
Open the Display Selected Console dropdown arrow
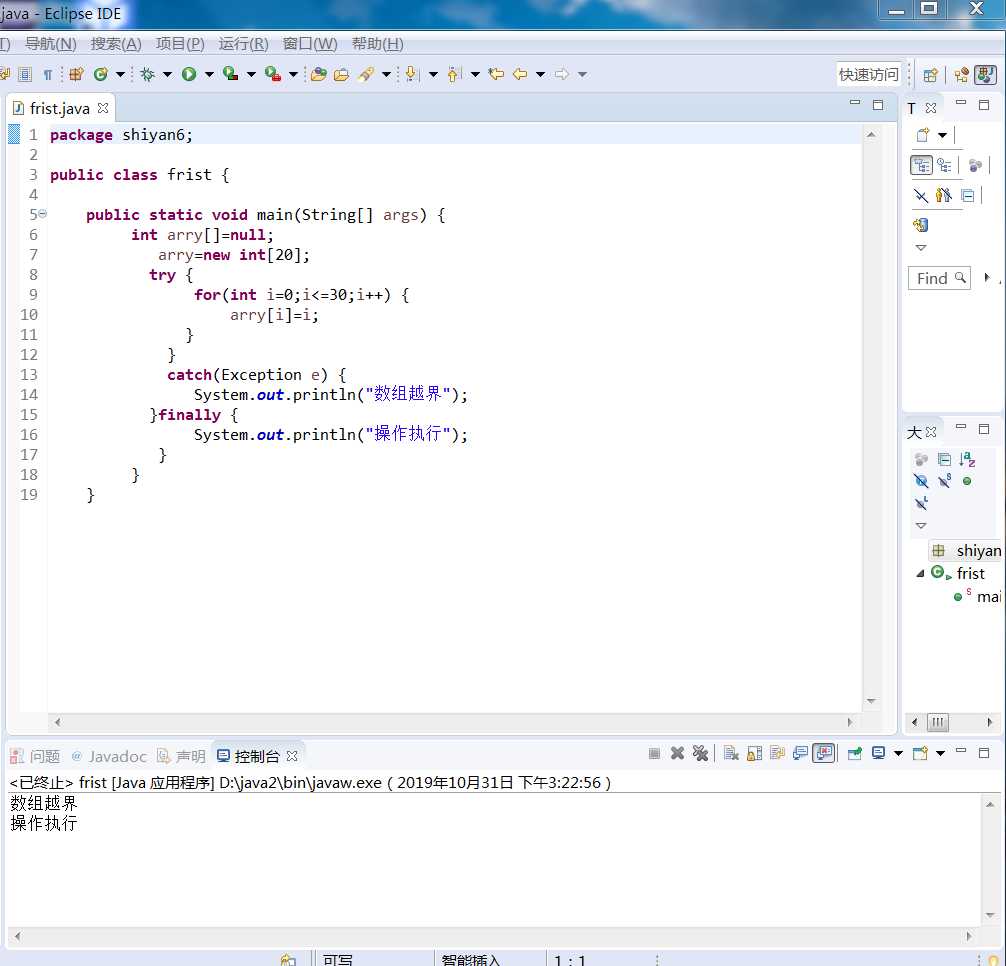898,753
